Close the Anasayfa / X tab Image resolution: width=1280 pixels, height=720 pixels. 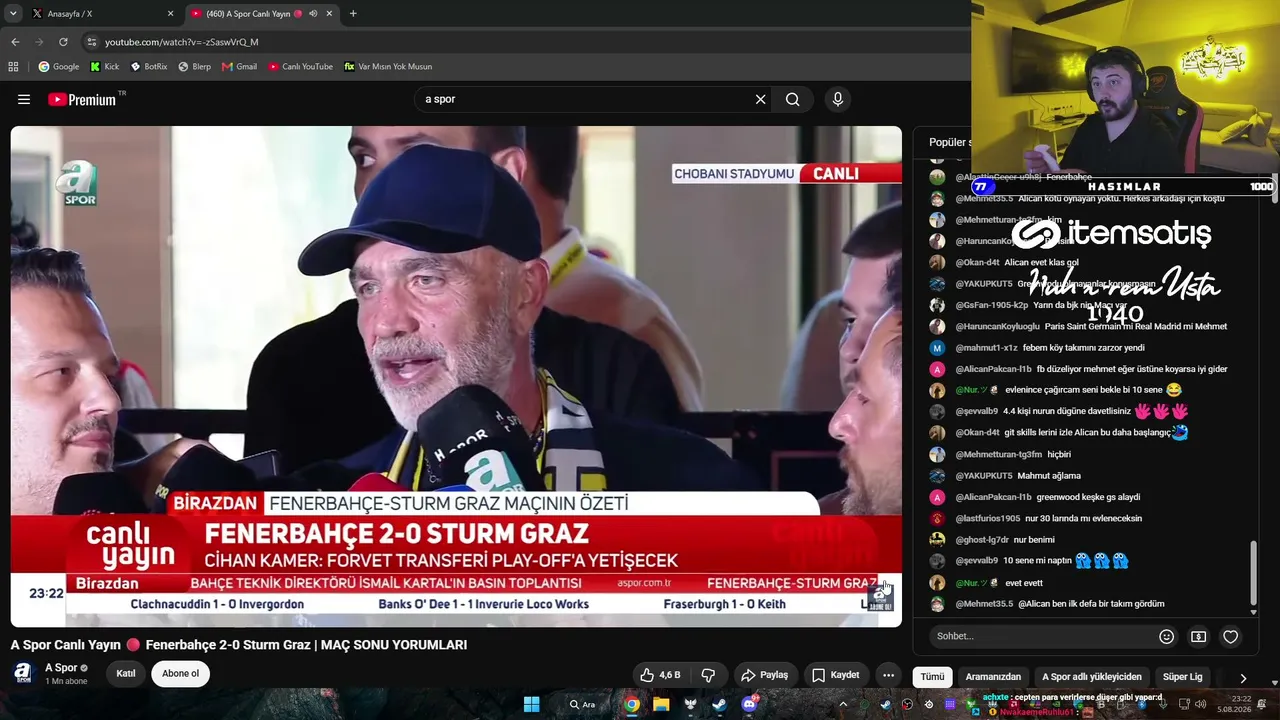(170, 14)
